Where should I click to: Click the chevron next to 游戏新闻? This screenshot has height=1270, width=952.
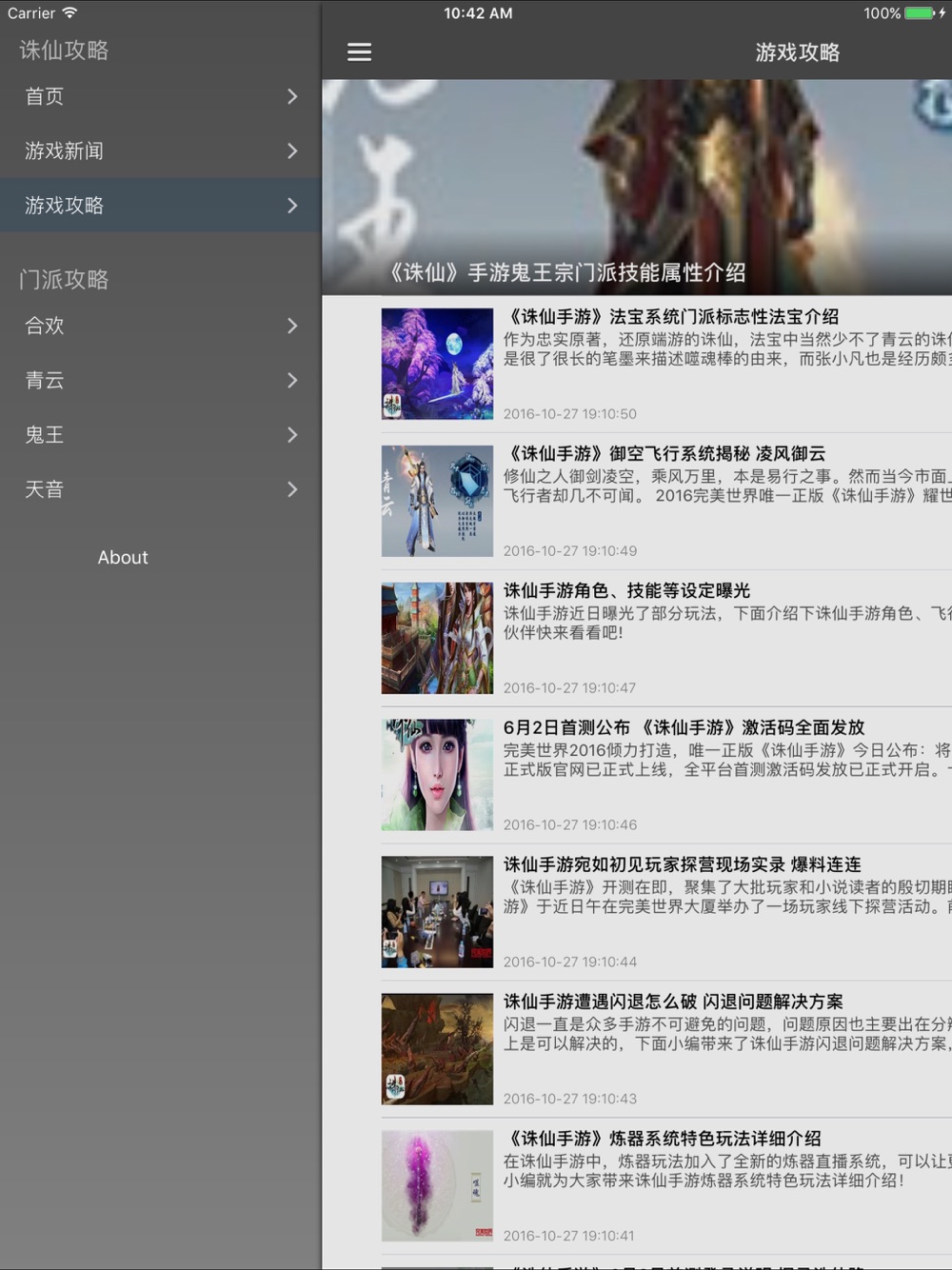point(292,150)
